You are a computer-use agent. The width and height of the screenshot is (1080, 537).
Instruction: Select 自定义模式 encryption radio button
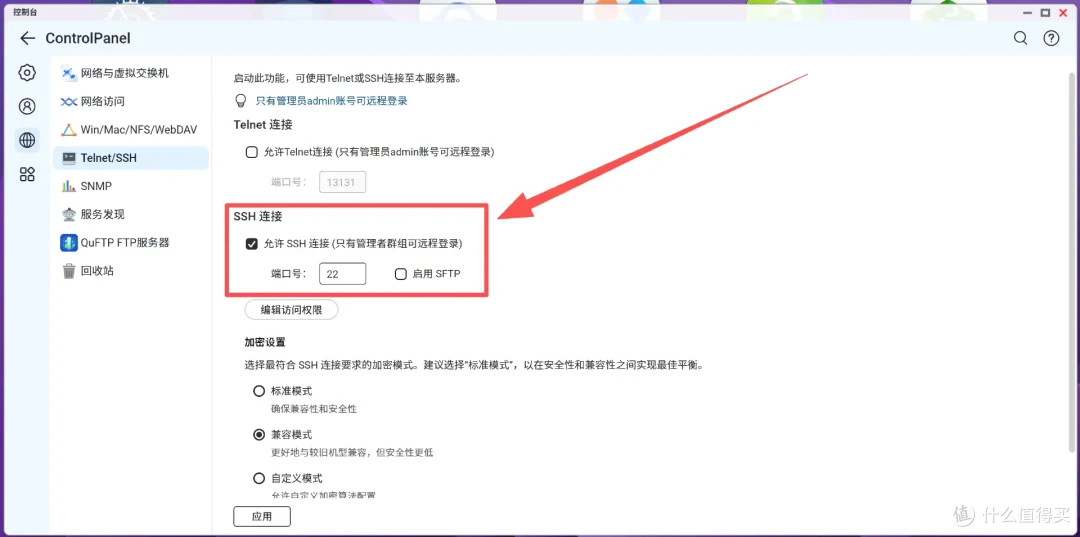(259, 478)
